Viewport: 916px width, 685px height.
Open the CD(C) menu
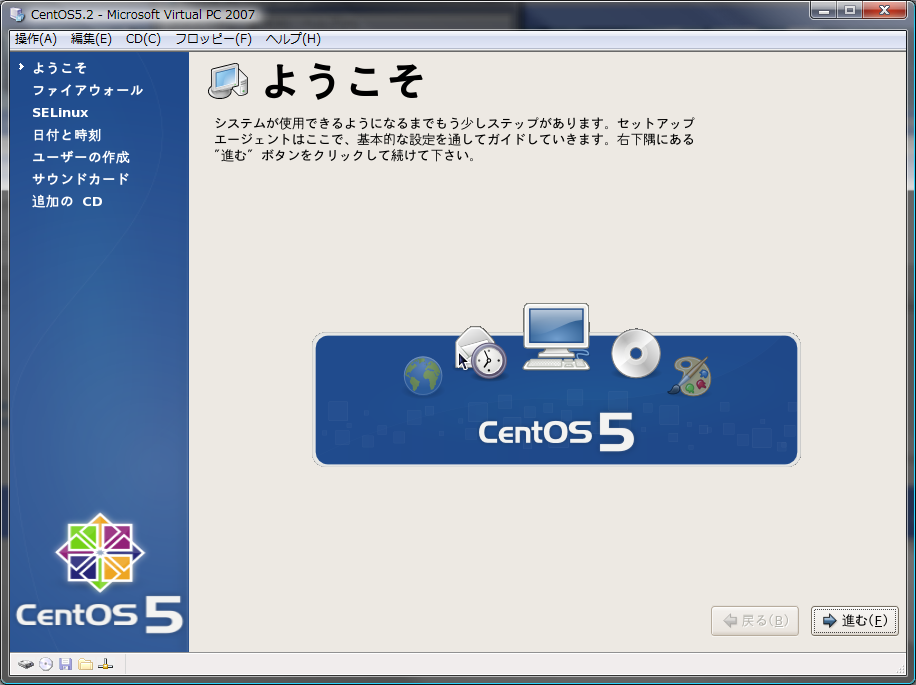click(x=143, y=39)
